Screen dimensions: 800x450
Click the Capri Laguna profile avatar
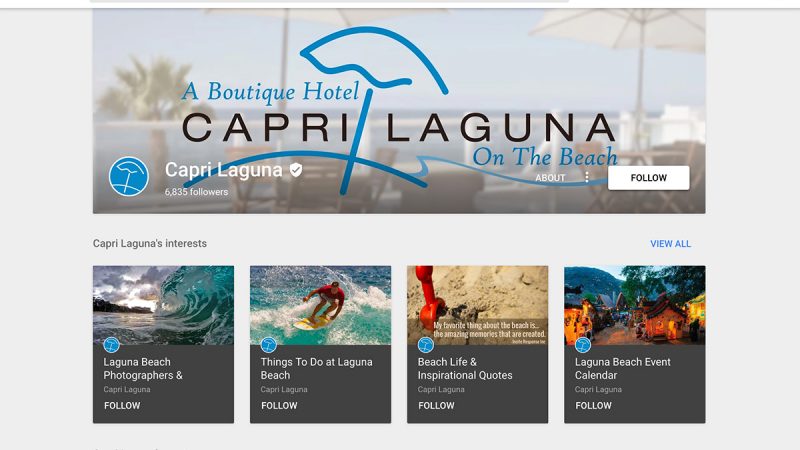(x=129, y=177)
